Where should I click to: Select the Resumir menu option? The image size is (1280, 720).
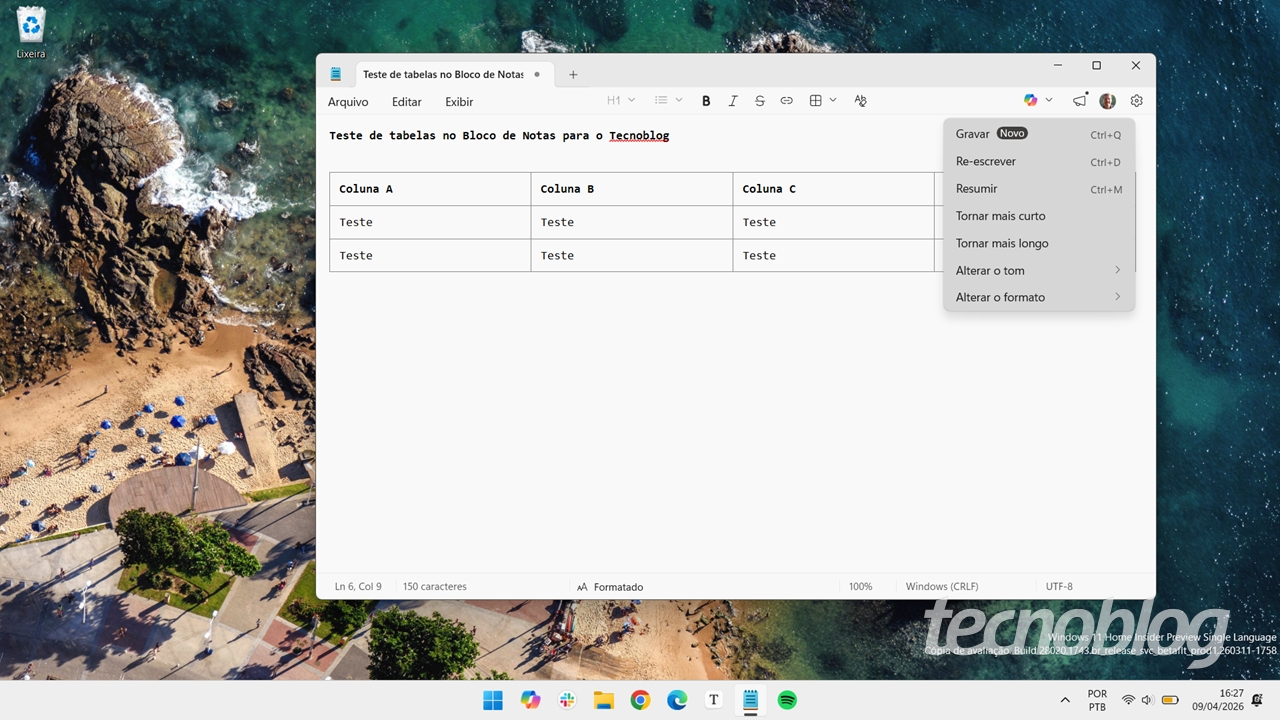point(977,188)
